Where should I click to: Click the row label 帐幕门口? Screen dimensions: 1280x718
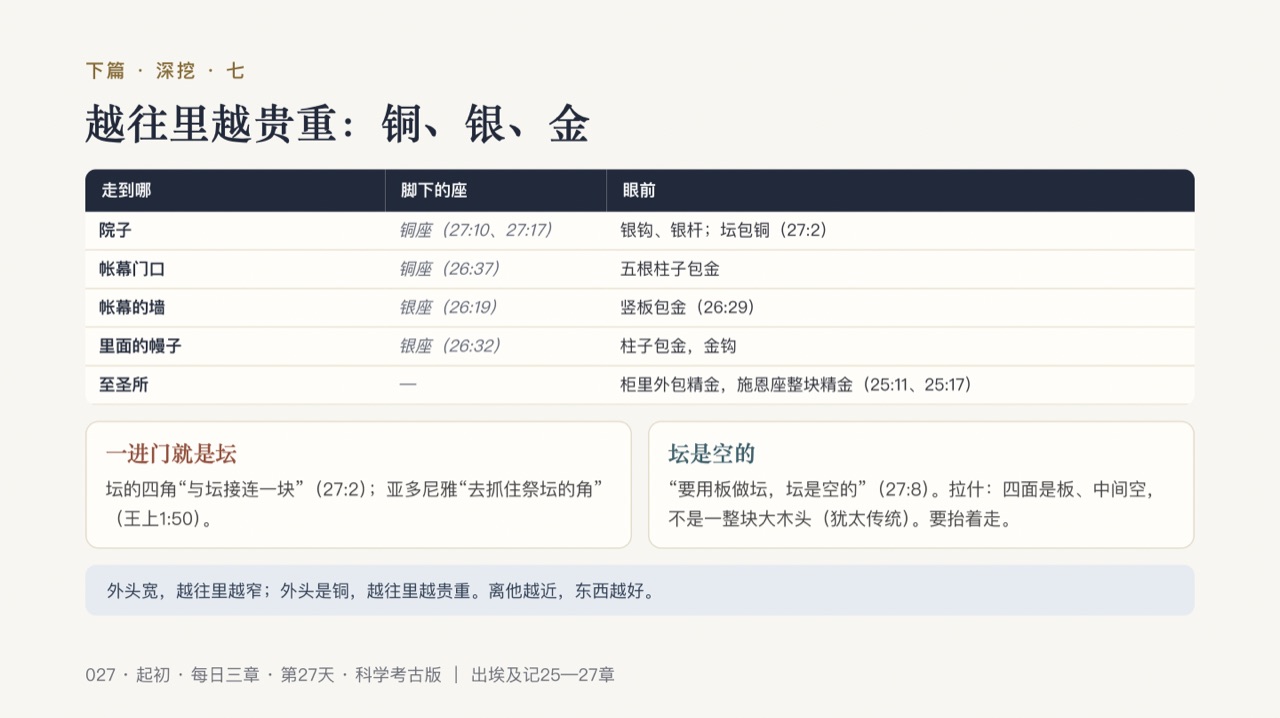pos(132,269)
